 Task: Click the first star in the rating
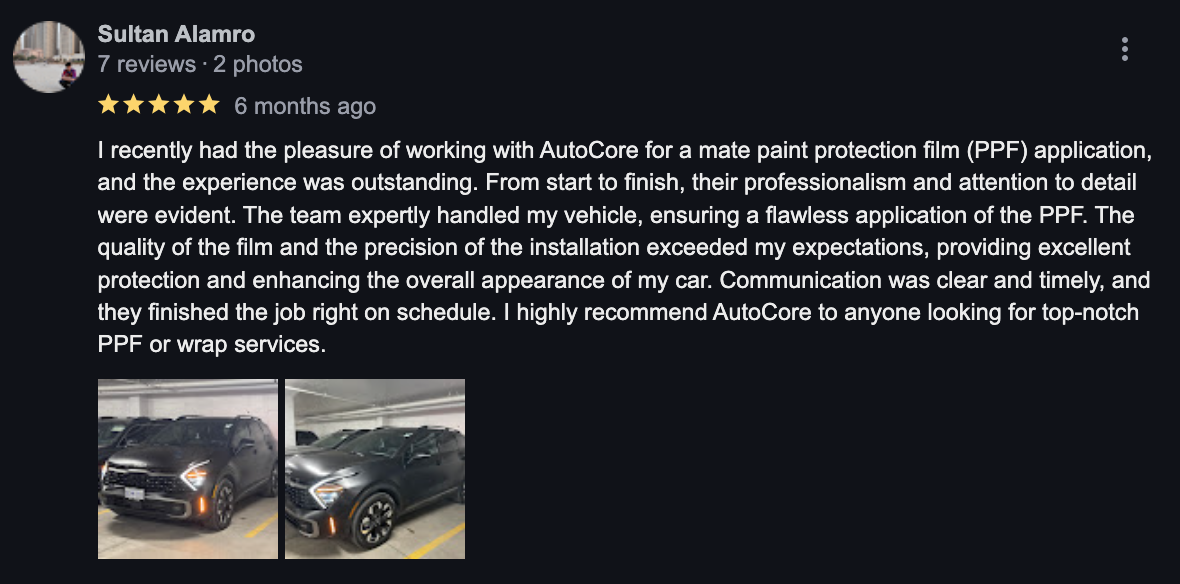108,105
